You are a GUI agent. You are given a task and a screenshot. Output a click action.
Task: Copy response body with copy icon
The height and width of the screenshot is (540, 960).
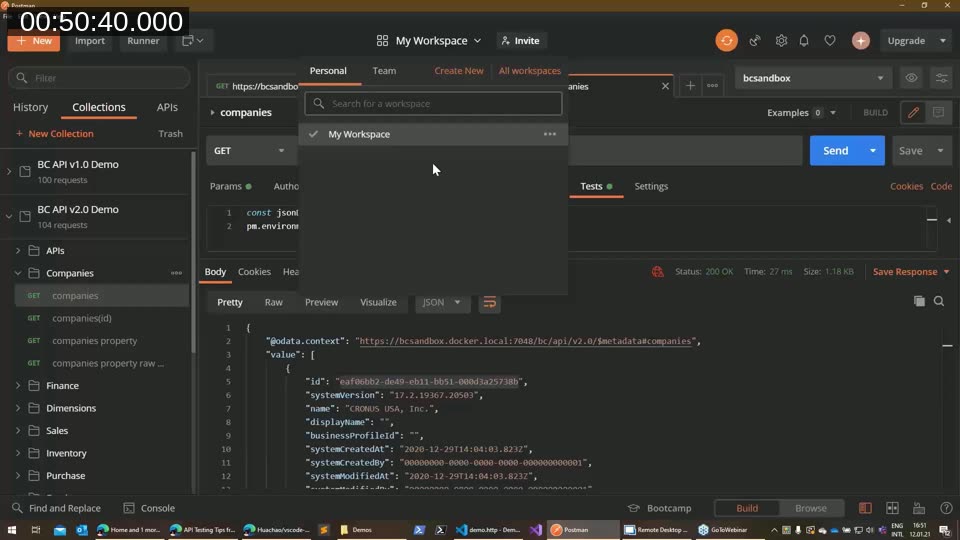click(919, 301)
